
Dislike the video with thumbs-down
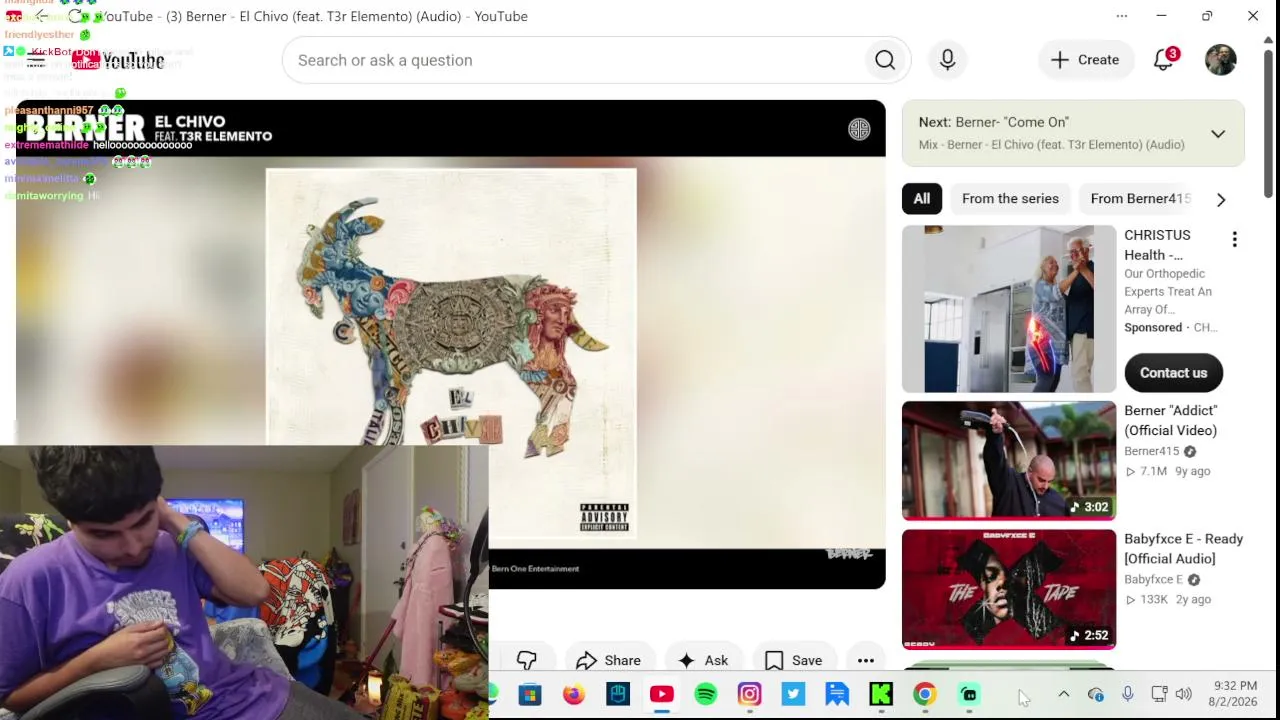(x=527, y=660)
